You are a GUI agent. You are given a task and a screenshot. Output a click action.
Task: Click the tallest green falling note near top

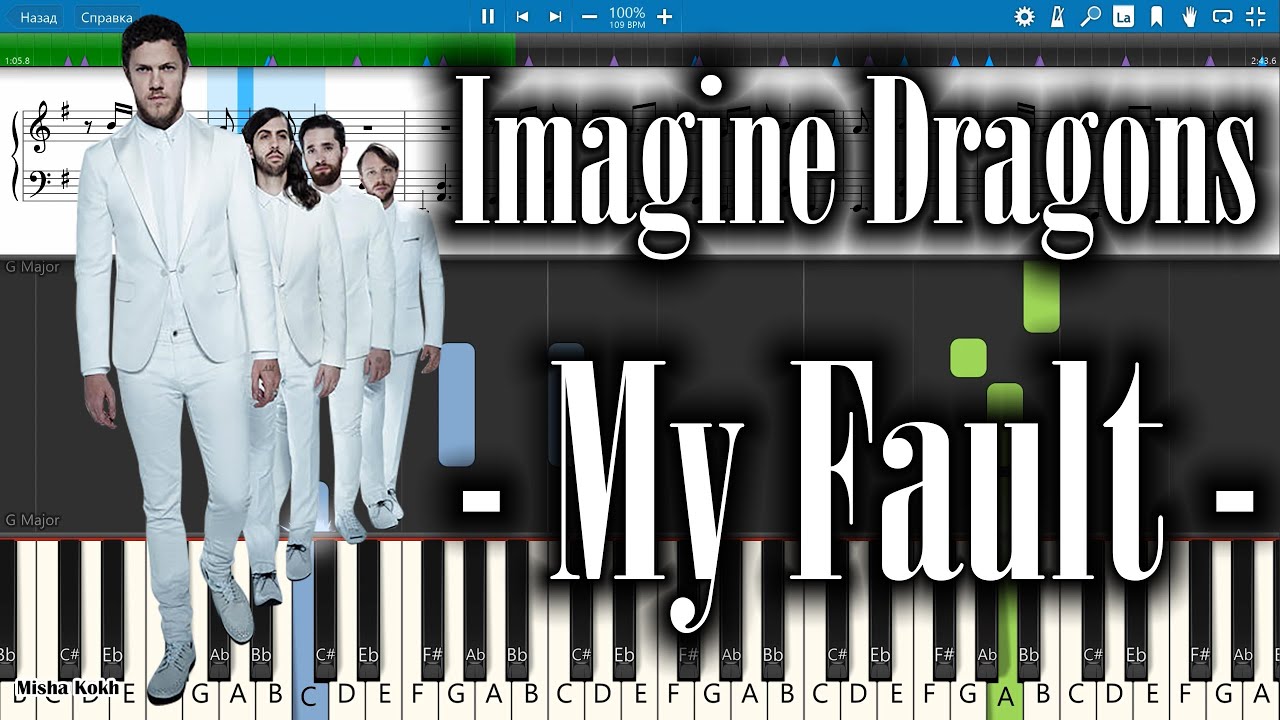pos(1041,297)
